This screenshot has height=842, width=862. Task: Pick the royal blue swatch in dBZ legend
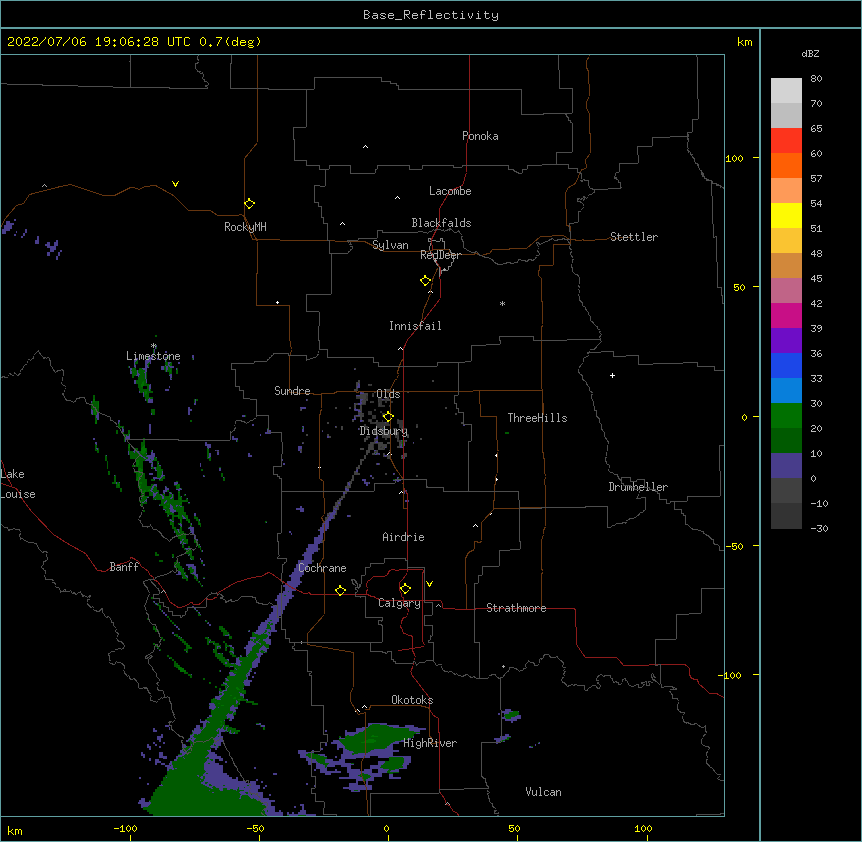tap(786, 365)
